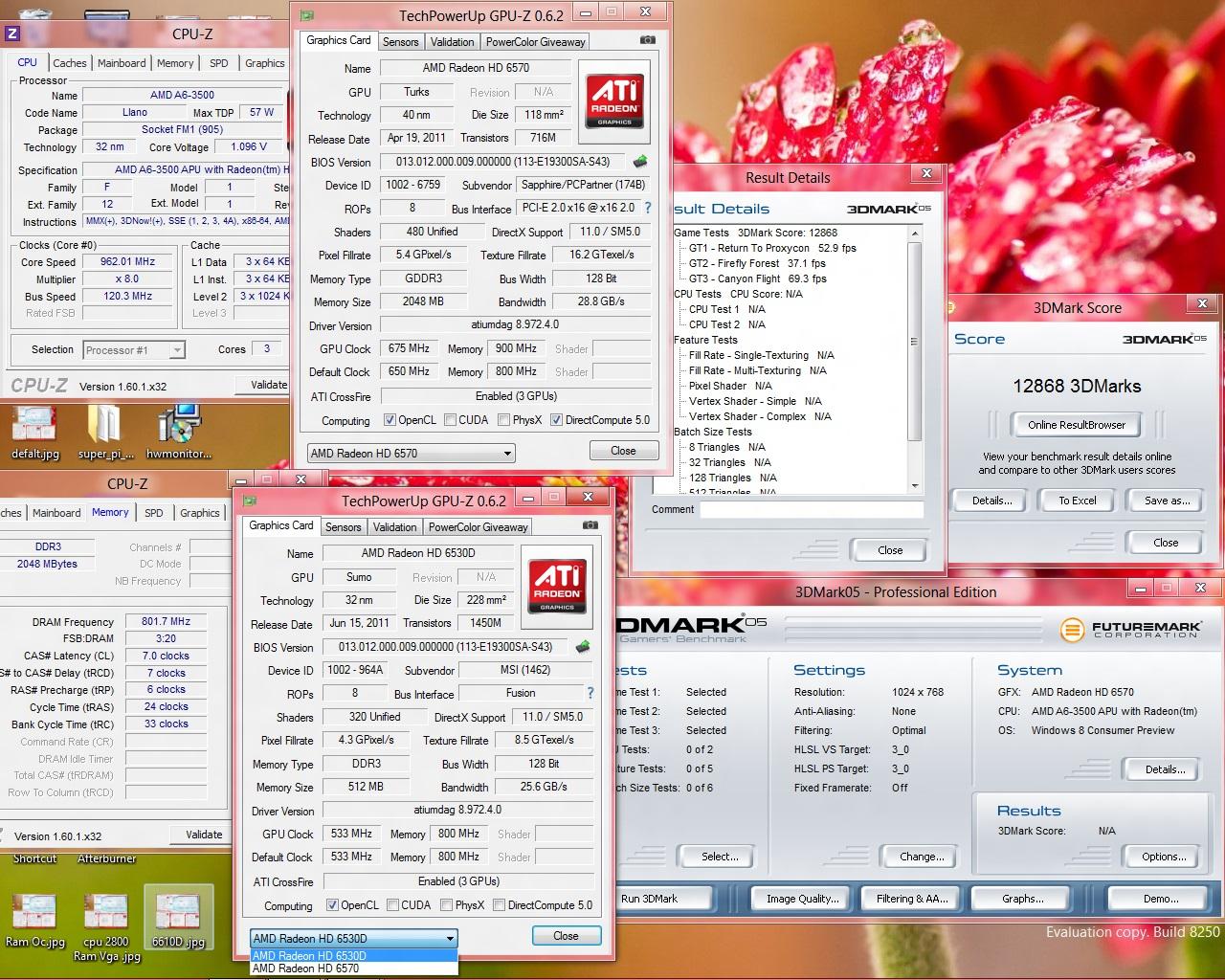Open cpu 2800 Ram Vga.jpg desktop icon

[x=106, y=927]
